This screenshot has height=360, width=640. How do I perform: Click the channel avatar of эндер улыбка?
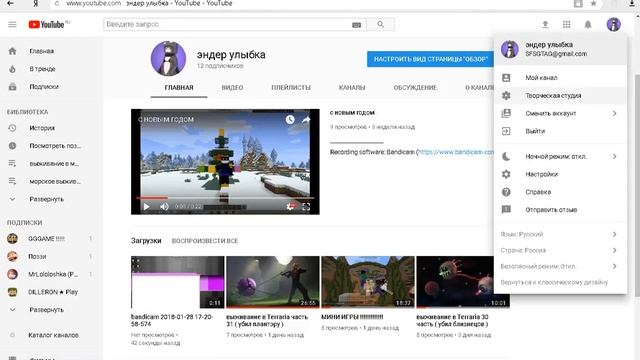click(168, 58)
